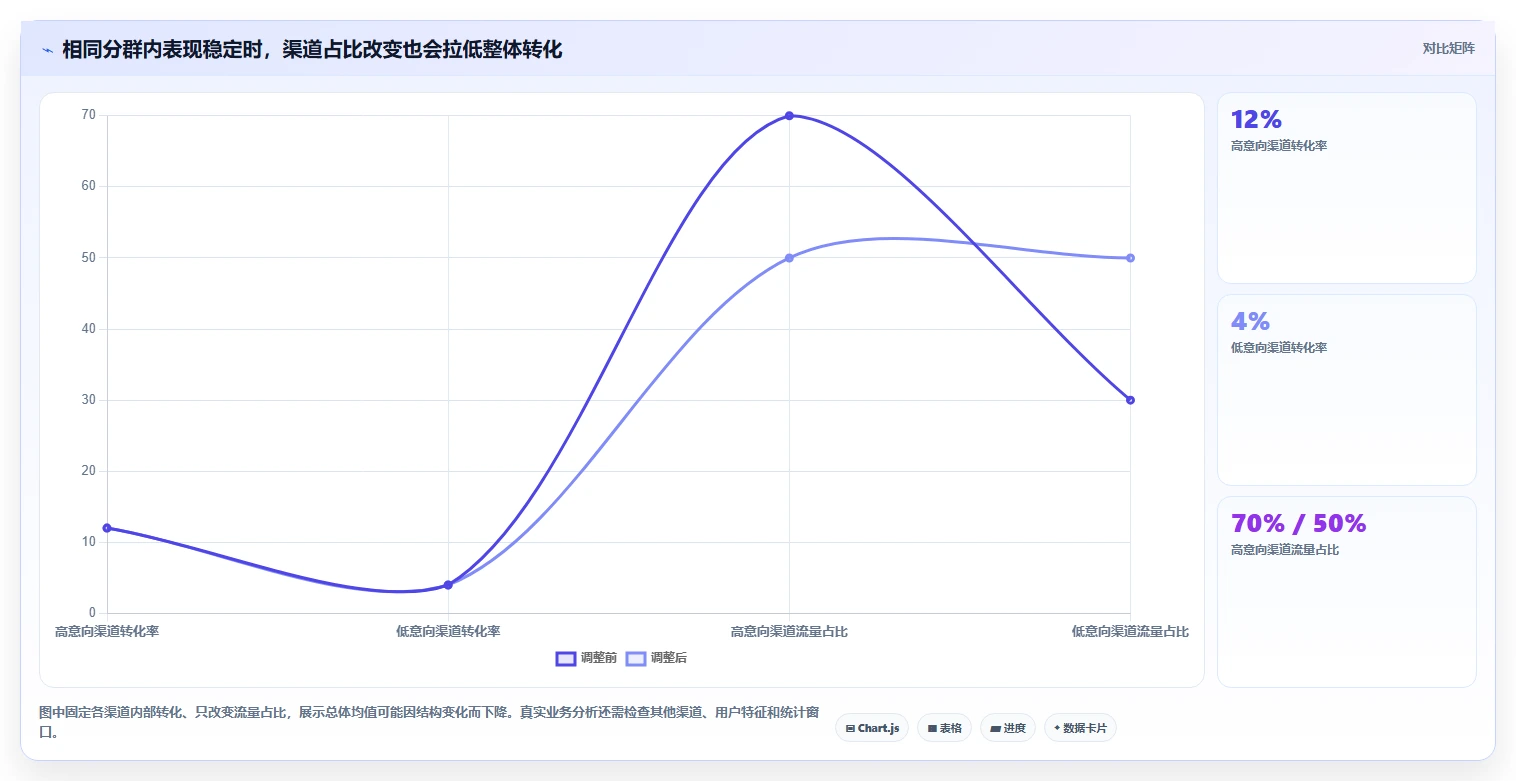Viewport: 1516px width, 781px height.
Task: Click the footnote paragraph starting 图中固定各渠道
Action: click(x=429, y=722)
